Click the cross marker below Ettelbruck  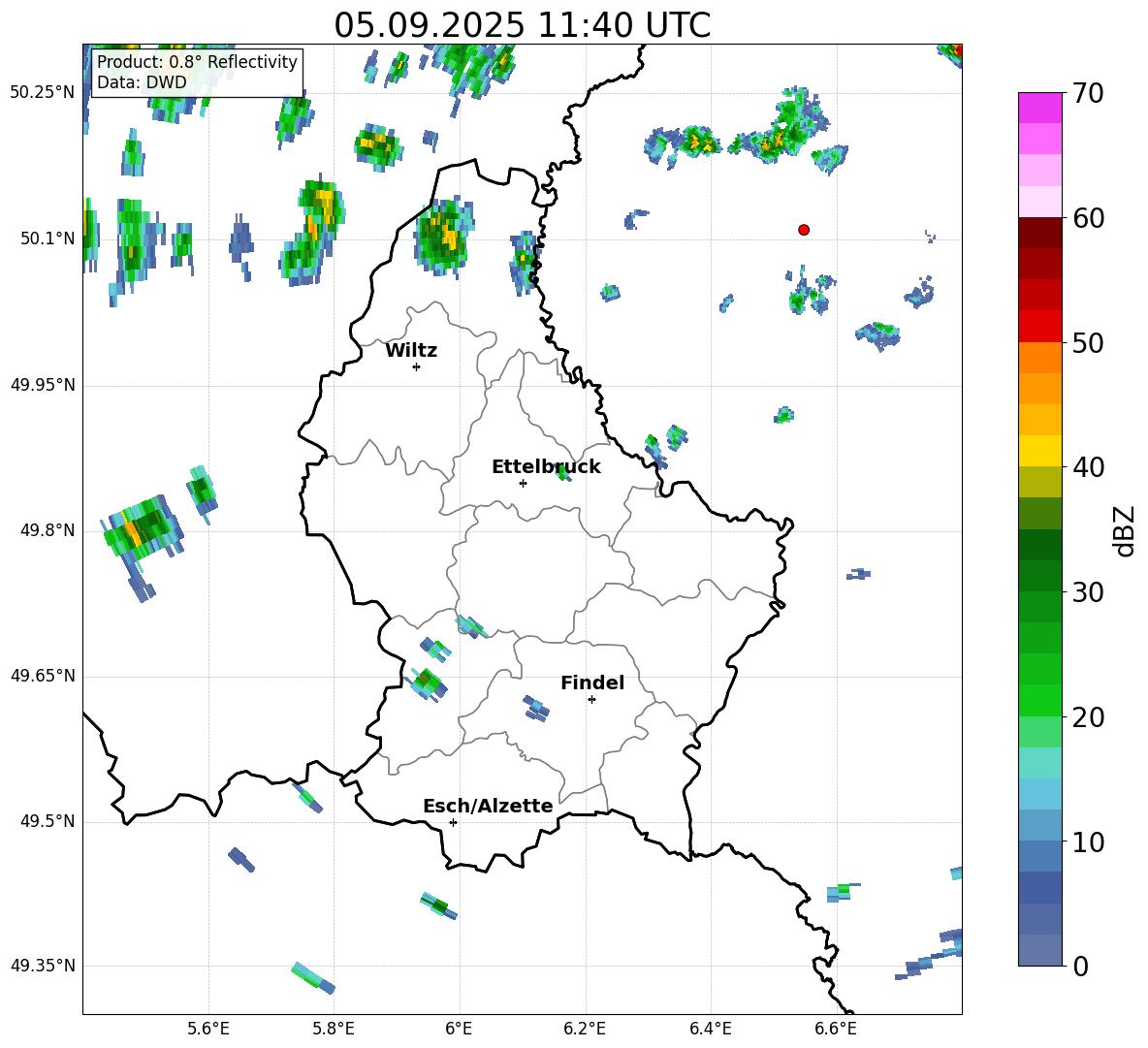pyautogui.click(x=523, y=483)
